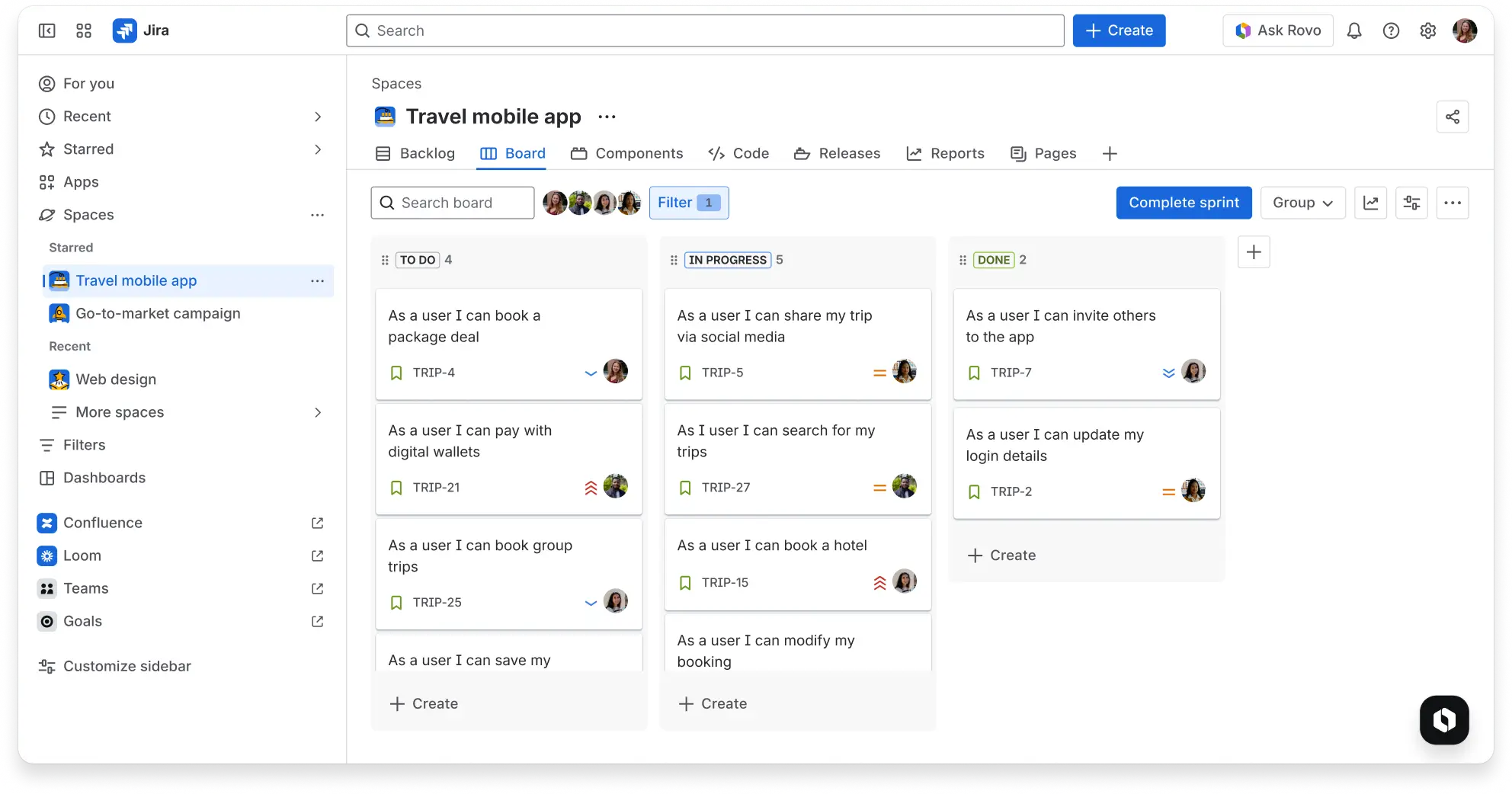
Task: Open the help question mark menu
Action: coord(1391,30)
